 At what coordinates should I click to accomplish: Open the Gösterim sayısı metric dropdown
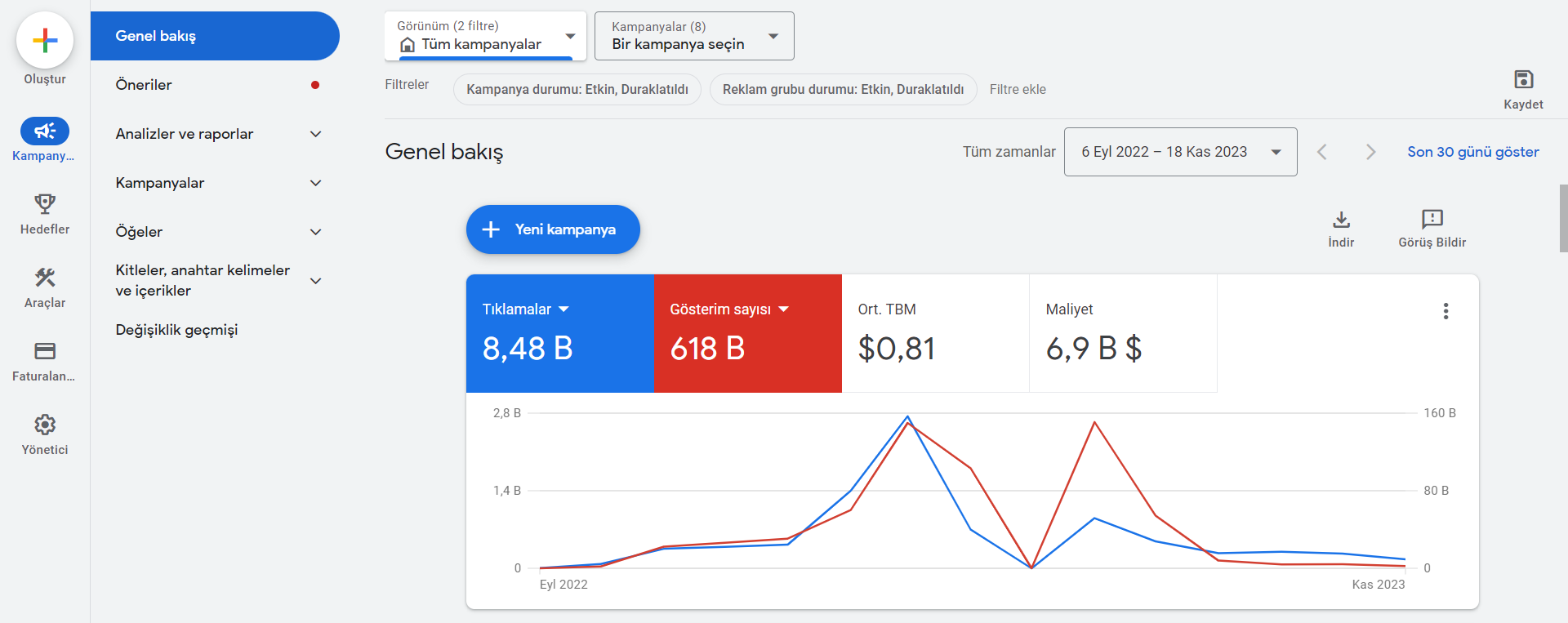click(x=729, y=309)
